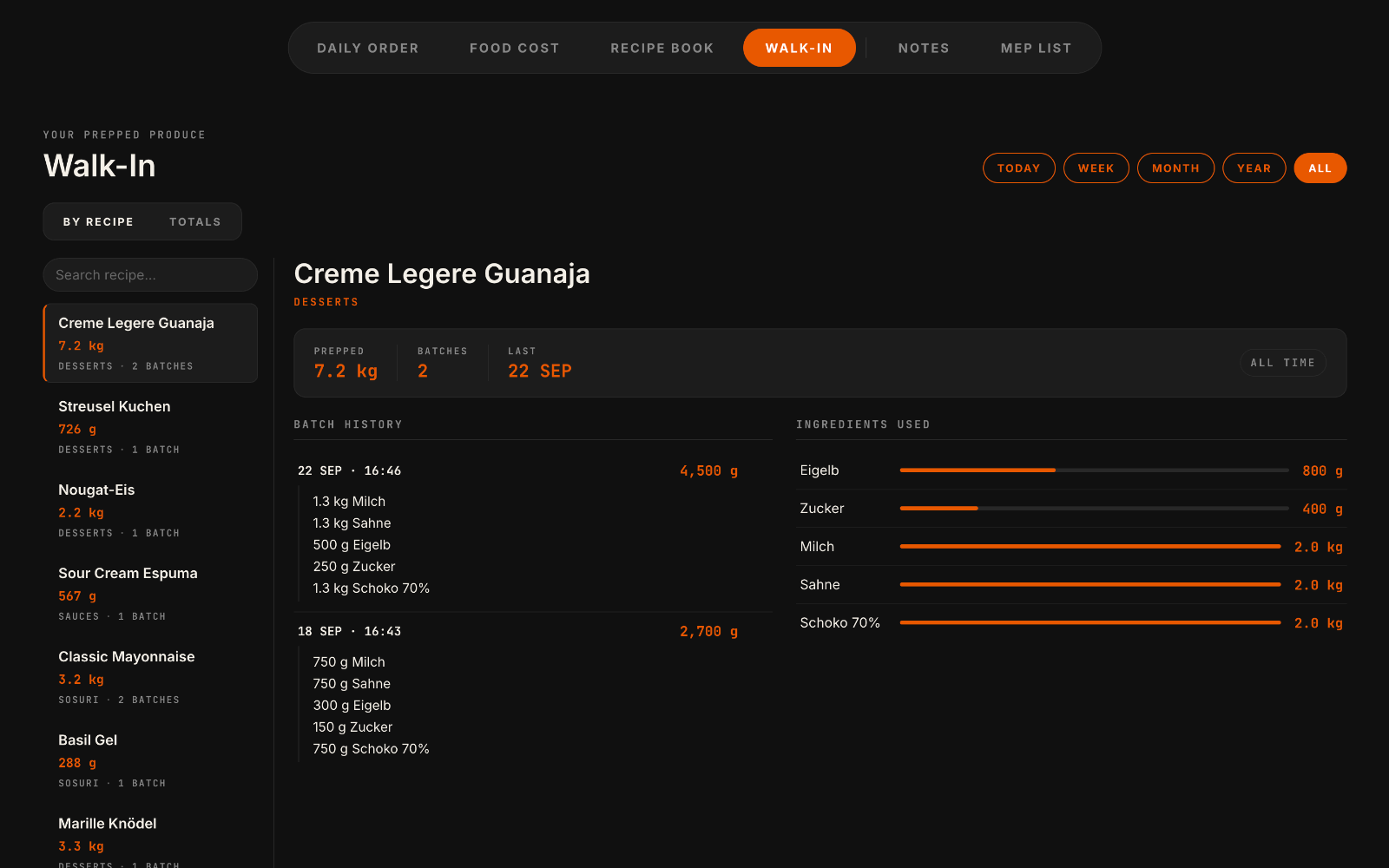Click the Prepped 7.2 kg stat

click(346, 363)
